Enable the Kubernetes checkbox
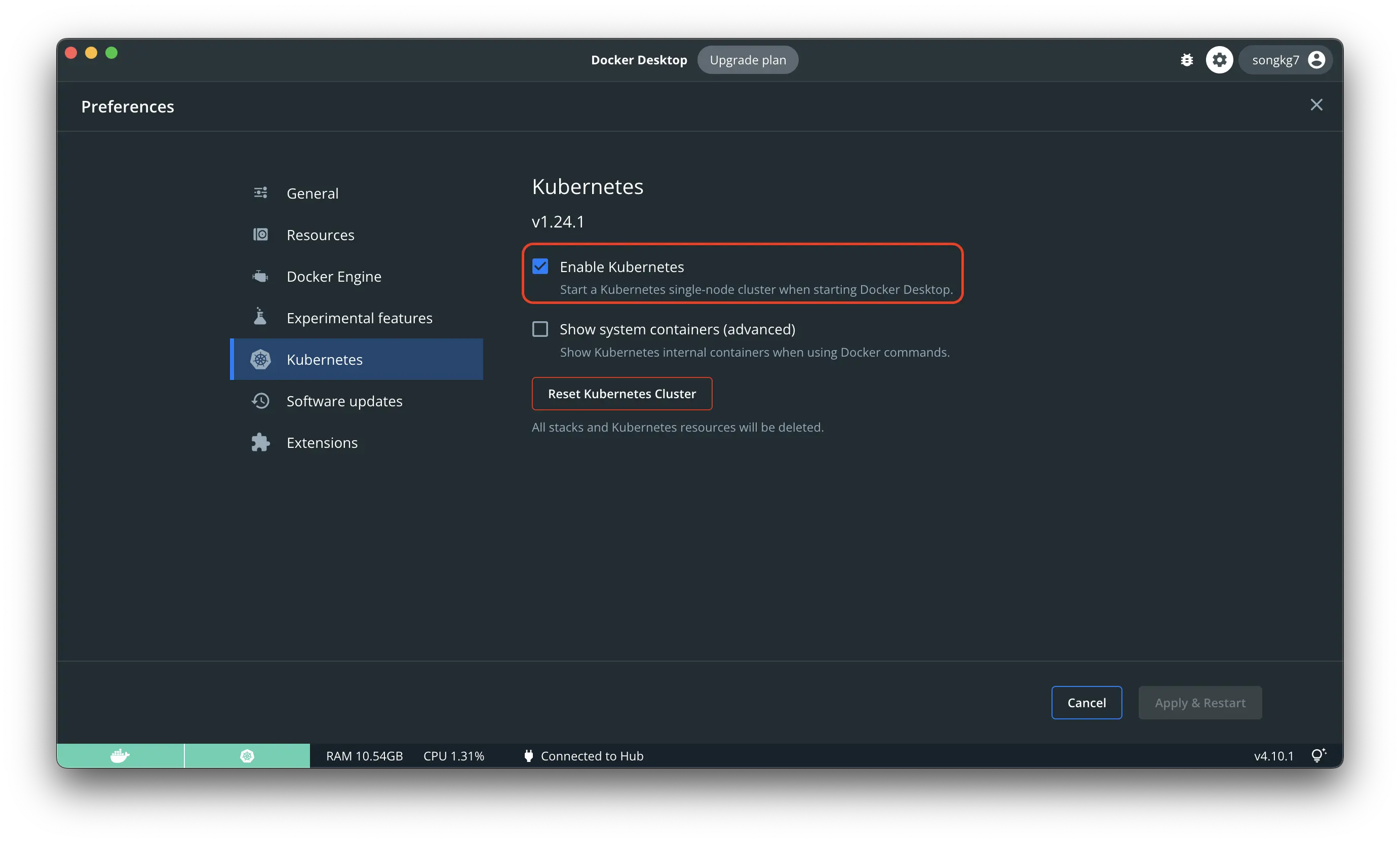The width and height of the screenshot is (1400, 843). pos(540,266)
